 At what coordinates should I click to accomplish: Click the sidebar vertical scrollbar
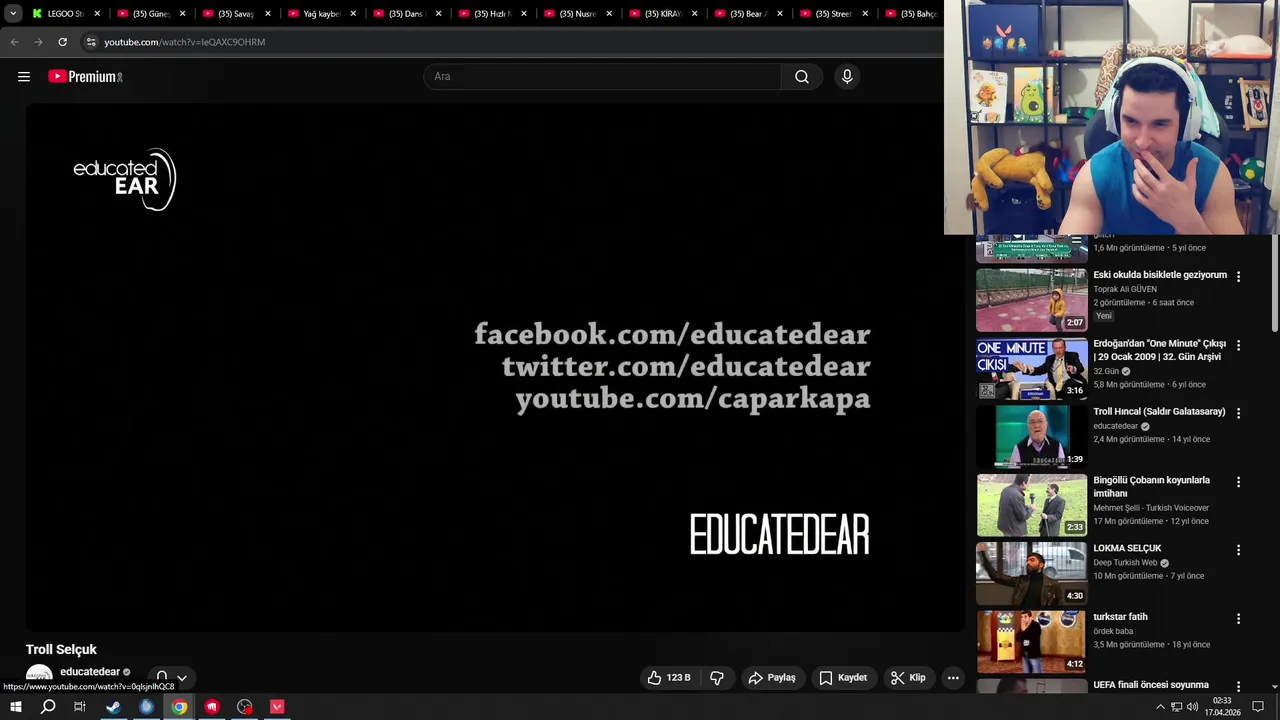point(1274,285)
